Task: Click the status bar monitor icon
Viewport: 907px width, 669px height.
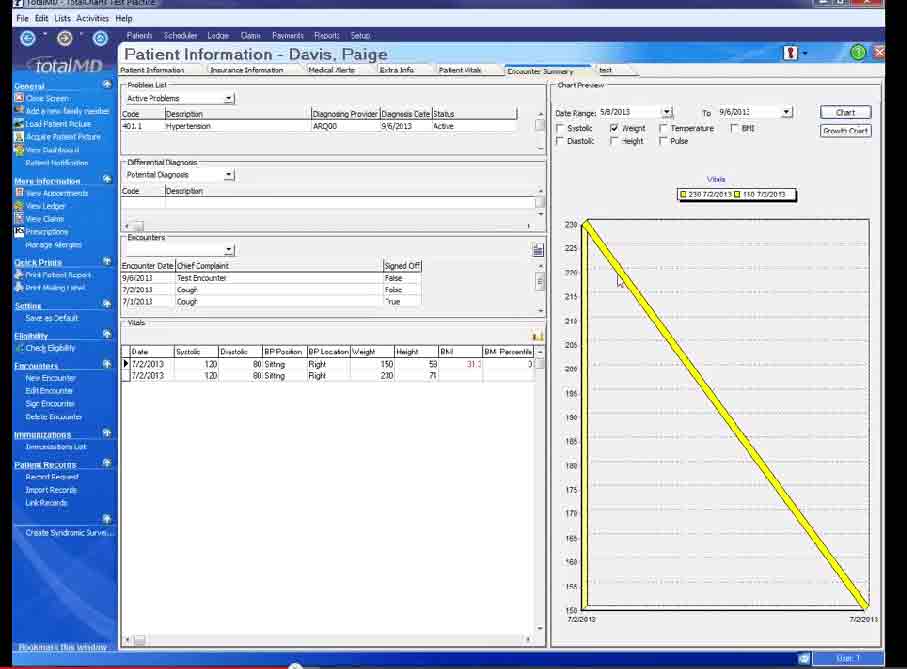Action: 803,658
